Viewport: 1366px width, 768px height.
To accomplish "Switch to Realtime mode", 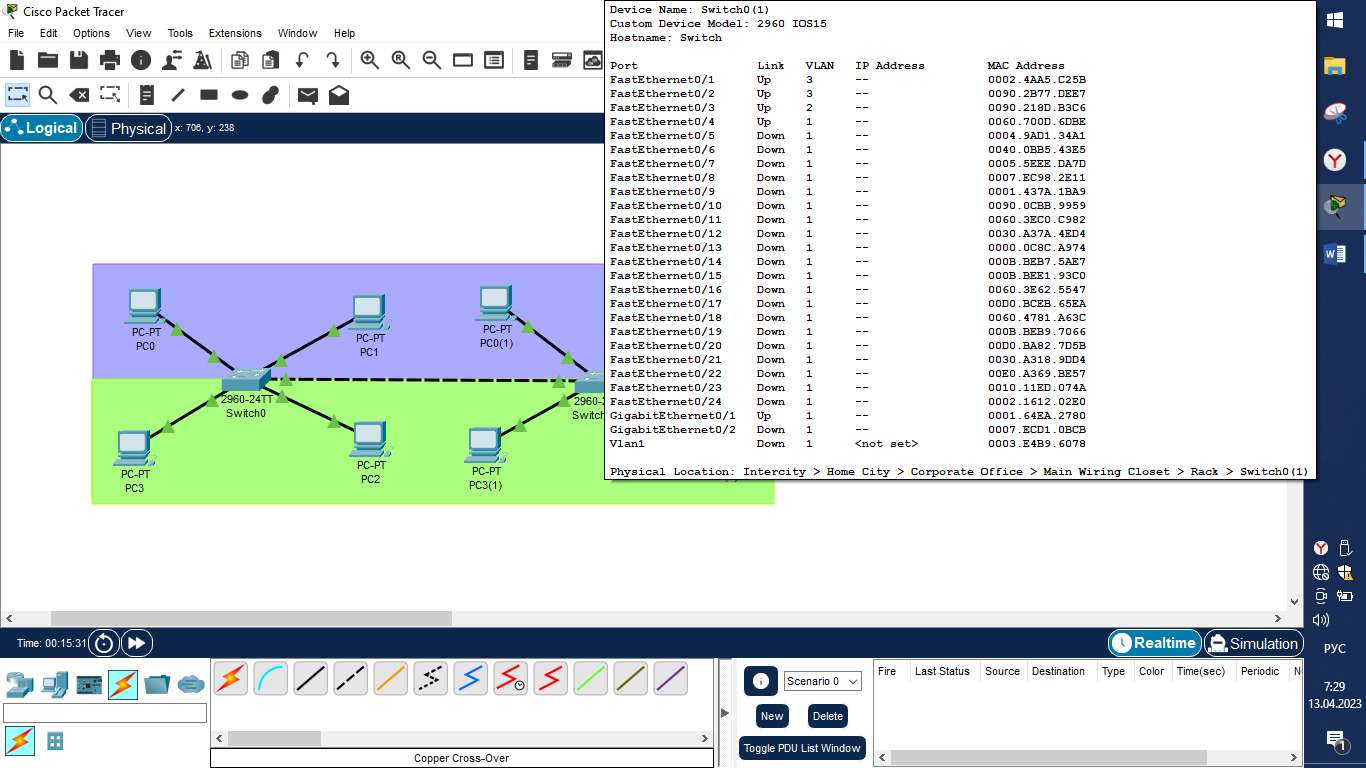I will coord(1154,643).
